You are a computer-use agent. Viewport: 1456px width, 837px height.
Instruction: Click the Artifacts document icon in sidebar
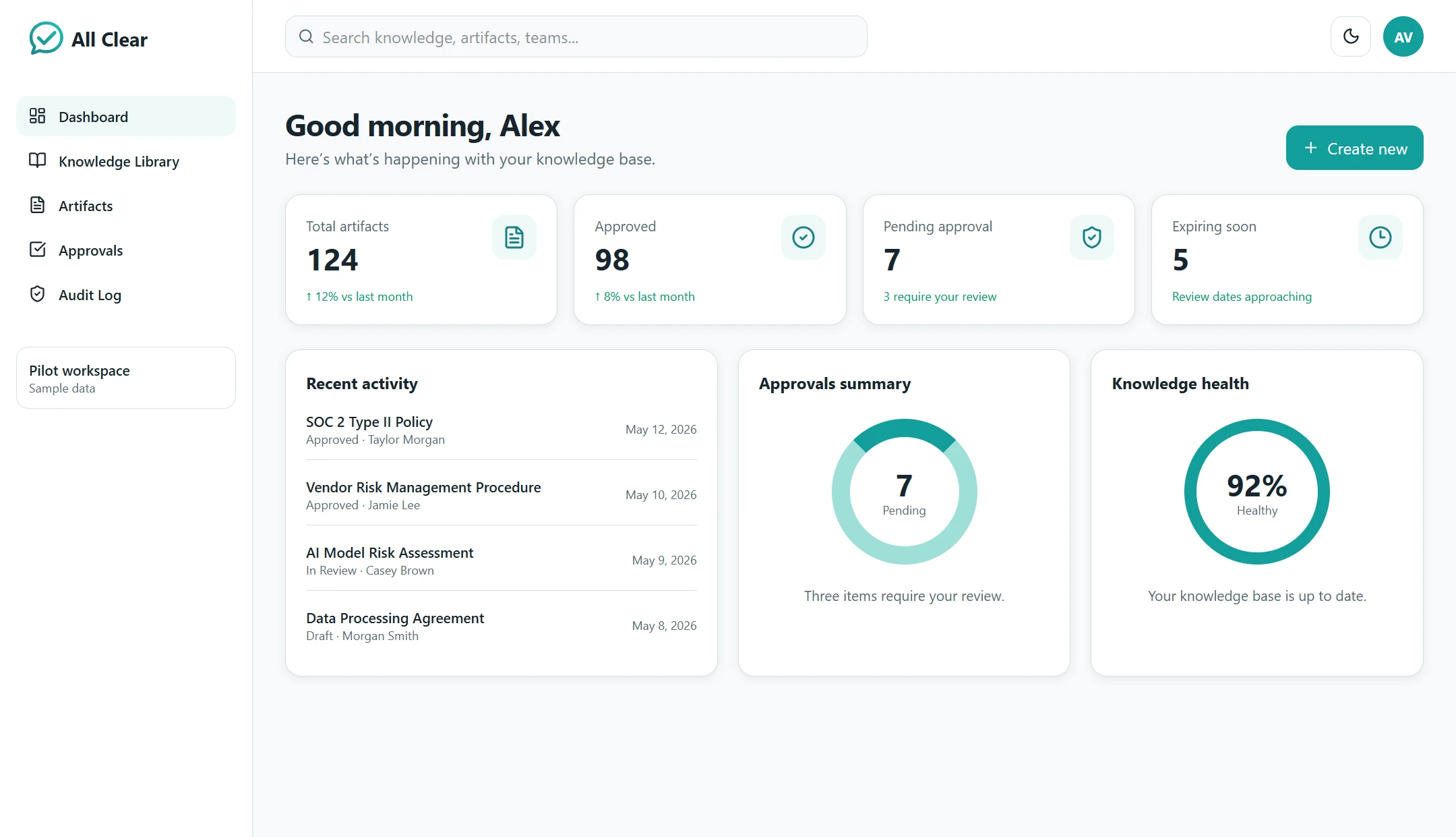[x=38, y=205]
